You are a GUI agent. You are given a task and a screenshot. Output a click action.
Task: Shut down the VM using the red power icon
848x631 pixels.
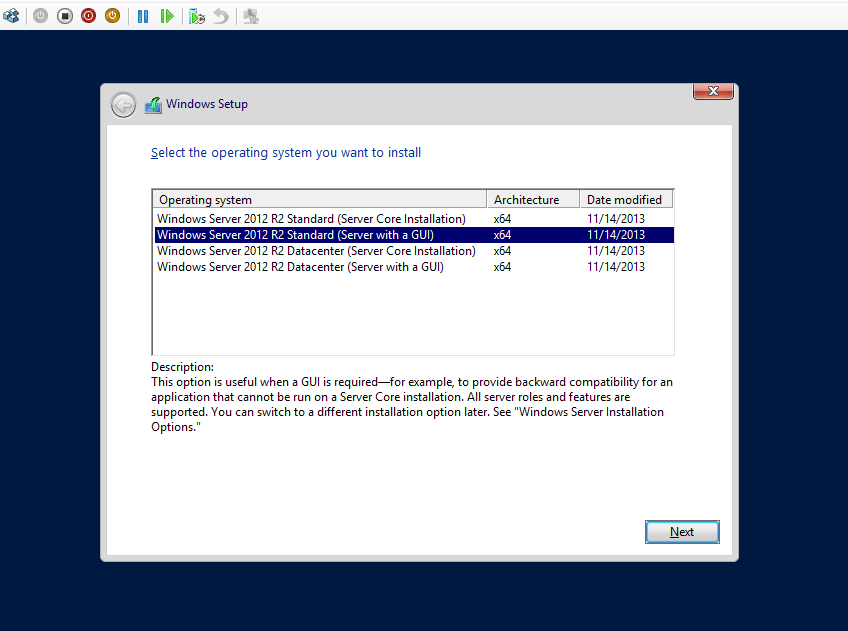pyautogui.click(x=89, y=16)
